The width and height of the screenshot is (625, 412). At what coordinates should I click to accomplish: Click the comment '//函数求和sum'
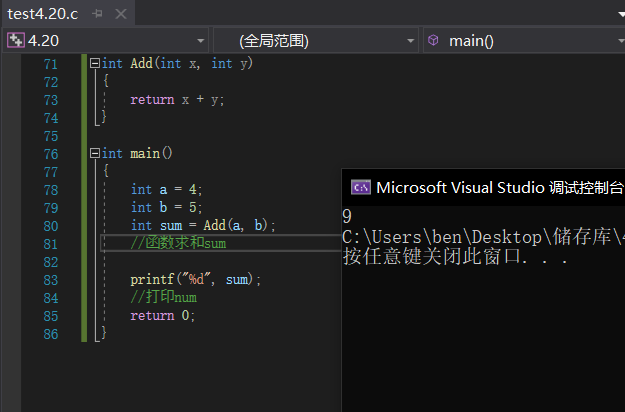click(x=178, y=243)
